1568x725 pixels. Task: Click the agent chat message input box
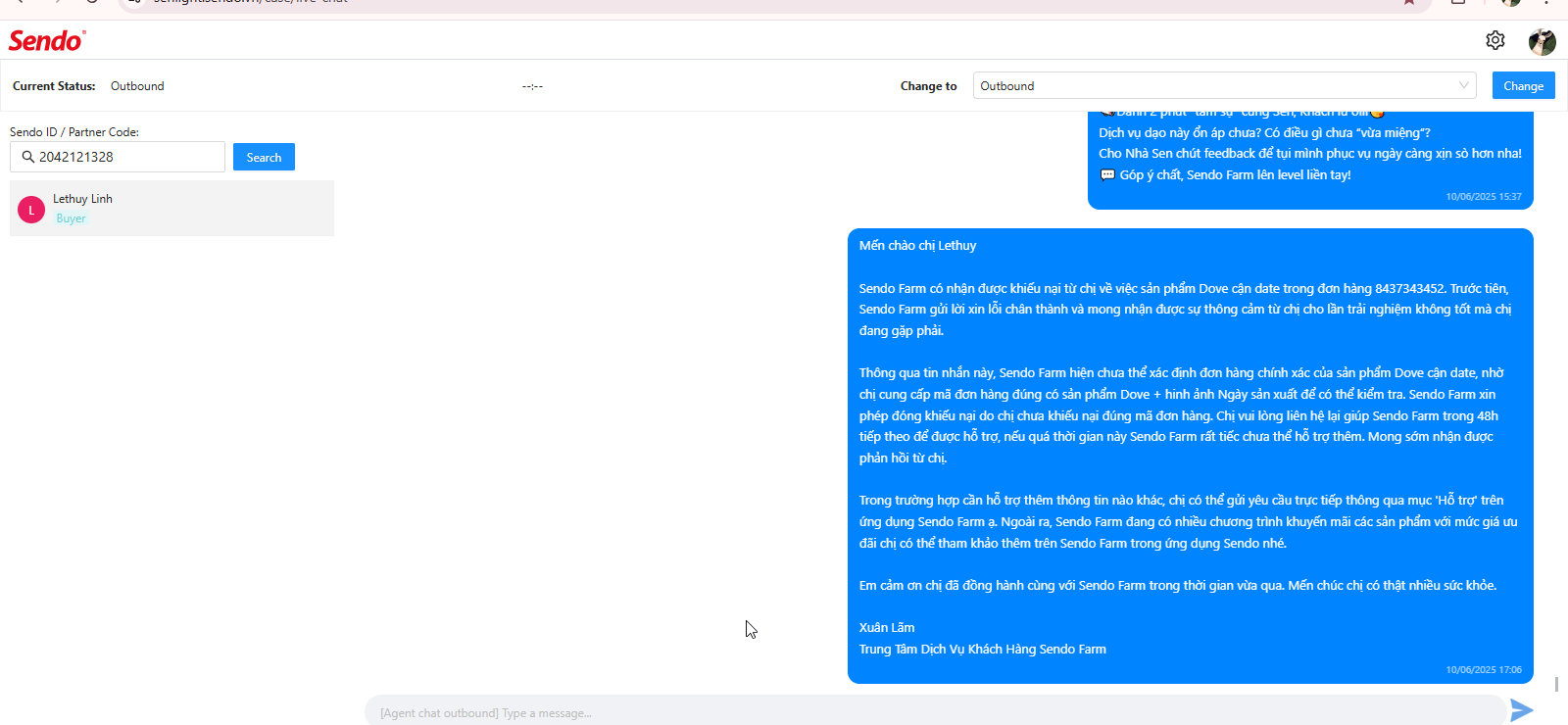point(935,712)
